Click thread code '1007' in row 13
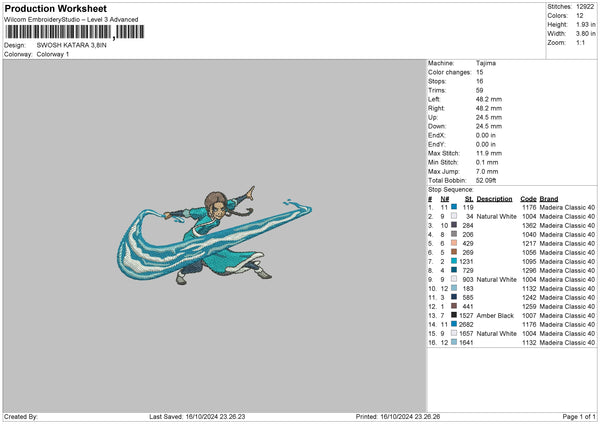The width and height of the screenshot is (600, 424). [x=529, y=315]
